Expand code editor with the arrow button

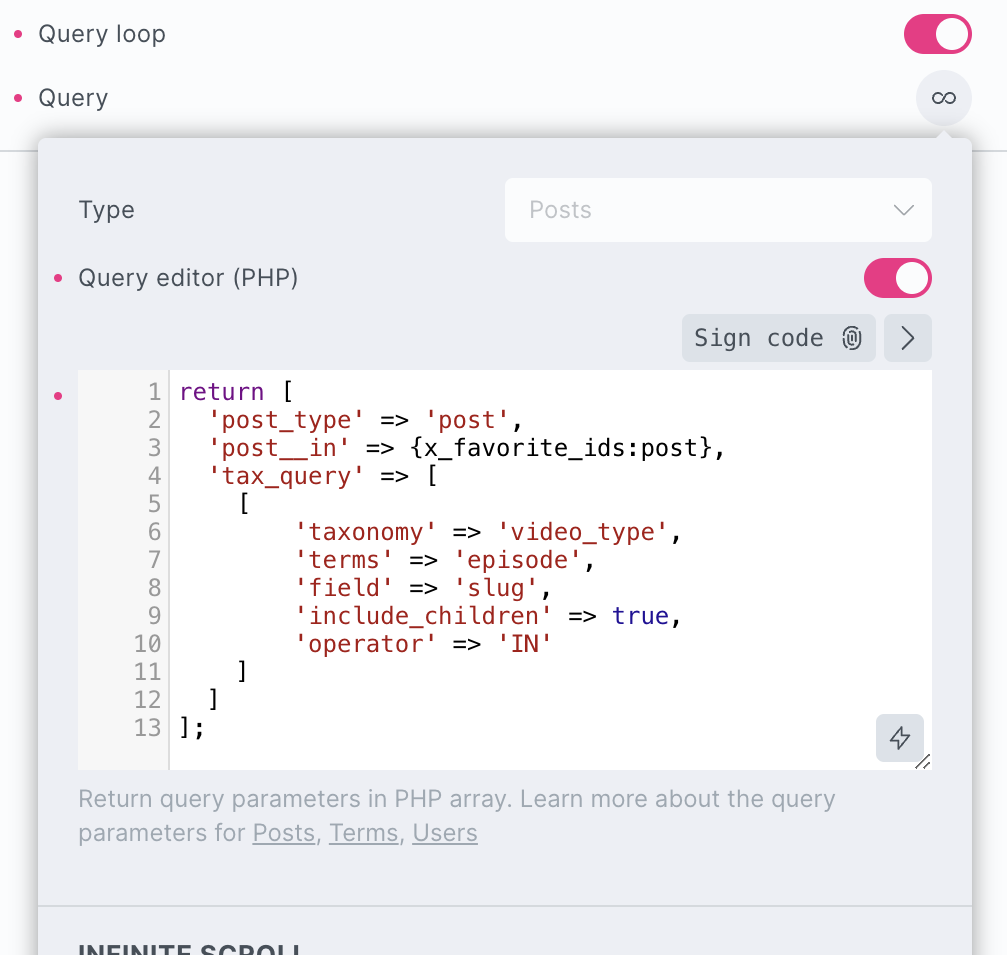(x=907, y=338)
